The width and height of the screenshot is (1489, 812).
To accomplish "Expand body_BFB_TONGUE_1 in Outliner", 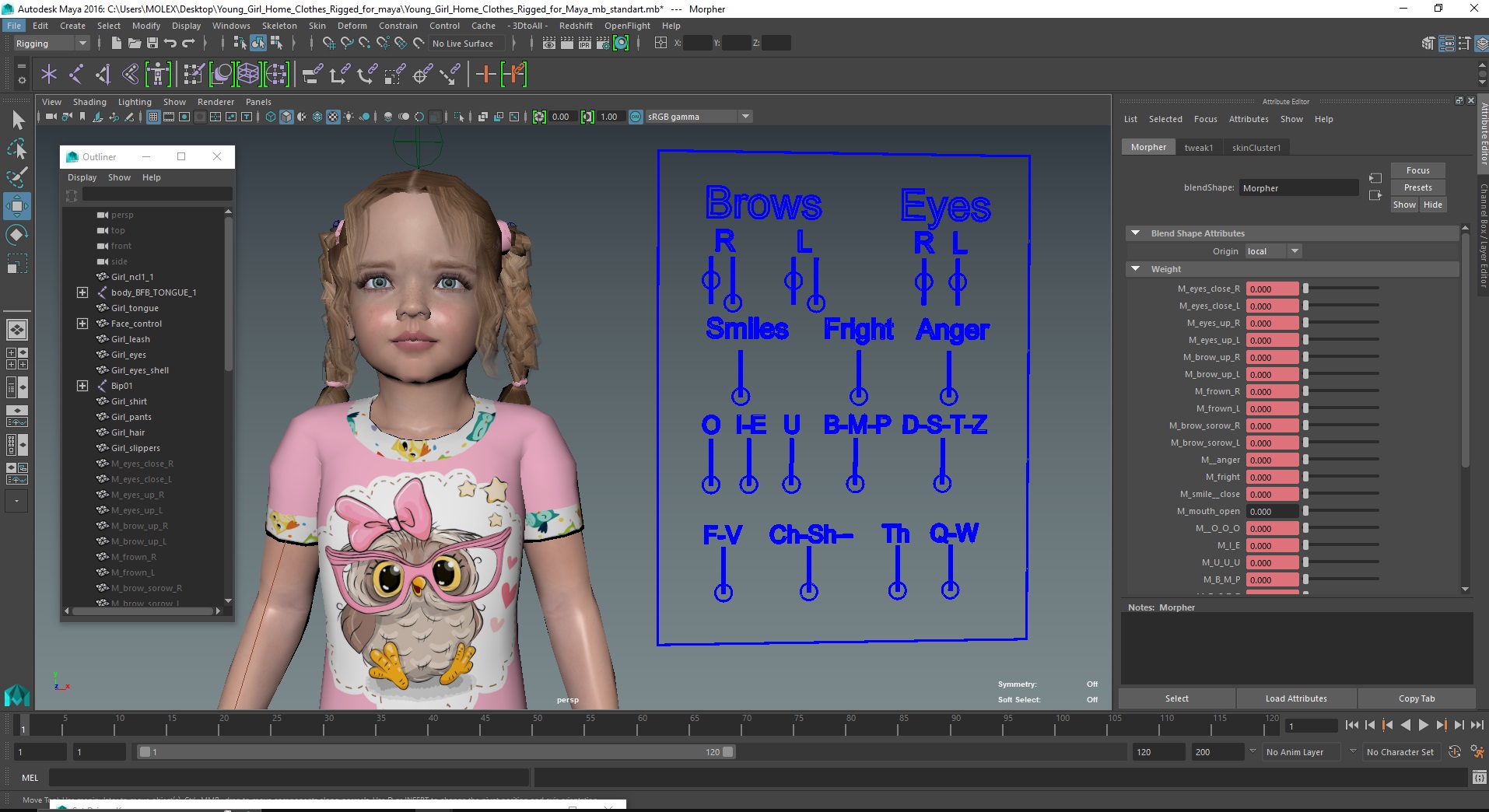I will (x=82, y=292).
